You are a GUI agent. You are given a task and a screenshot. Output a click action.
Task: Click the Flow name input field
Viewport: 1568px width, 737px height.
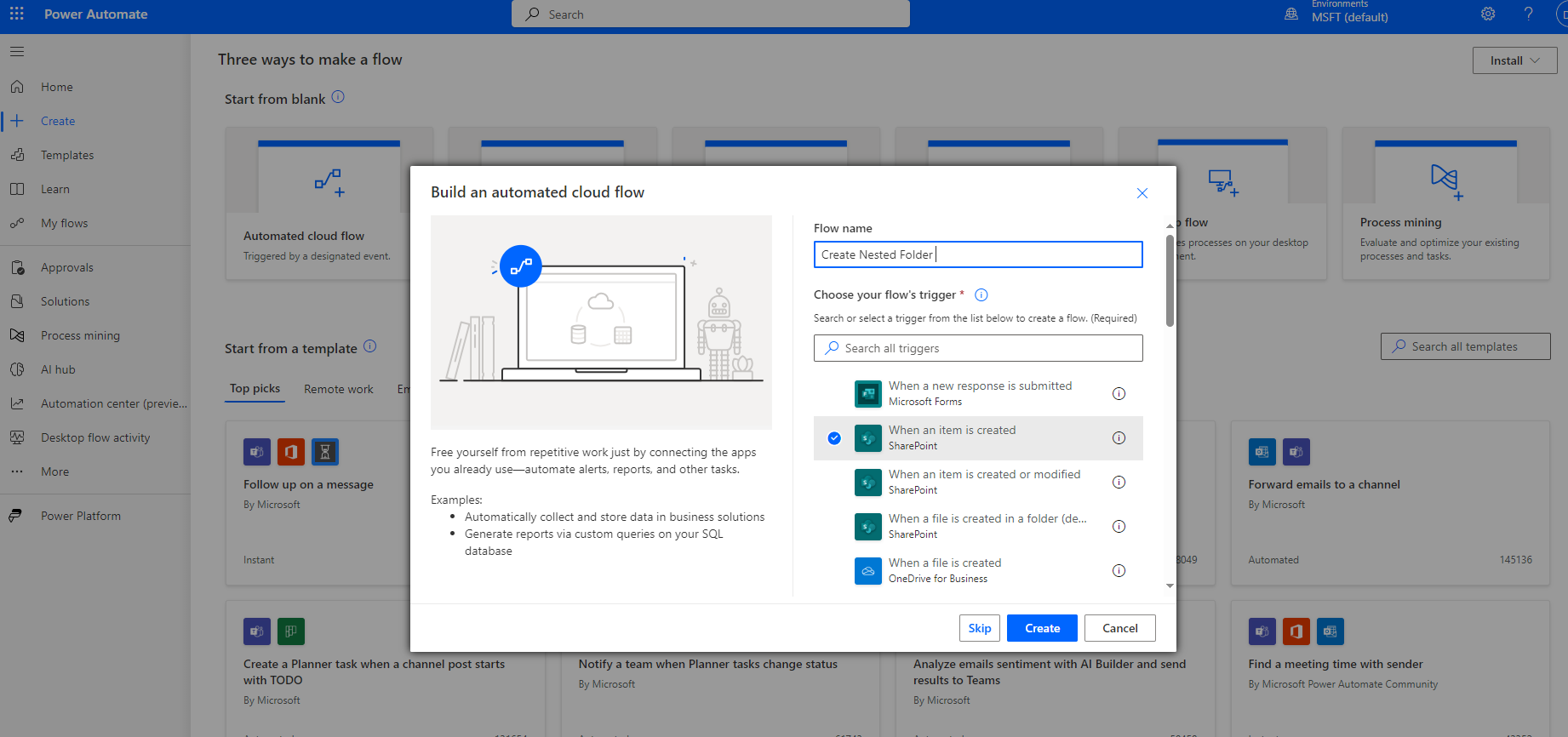click(978, 254)
